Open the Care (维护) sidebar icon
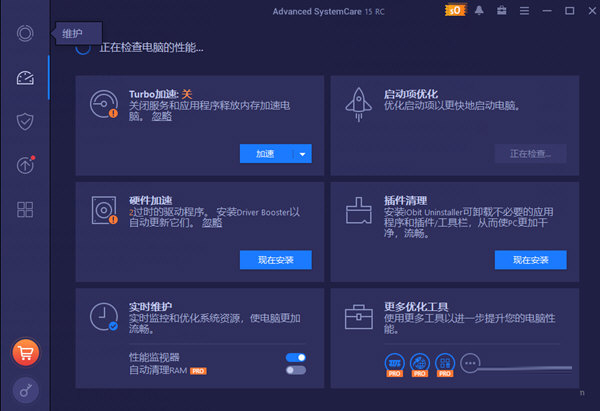Screen dimensions: 600x411 click(25, 33)
